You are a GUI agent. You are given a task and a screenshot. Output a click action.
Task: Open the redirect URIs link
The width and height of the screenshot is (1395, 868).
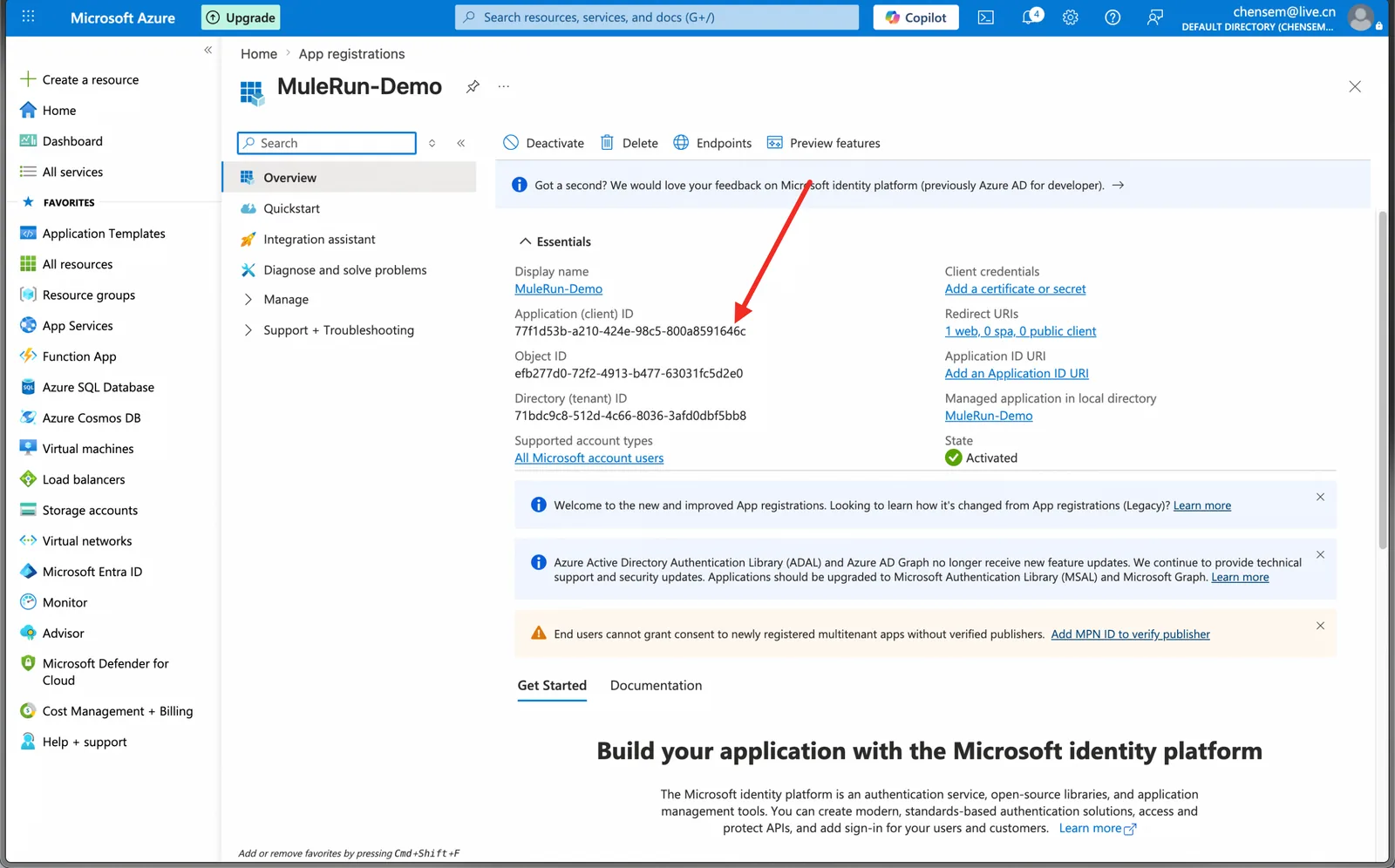point(1020,331)
